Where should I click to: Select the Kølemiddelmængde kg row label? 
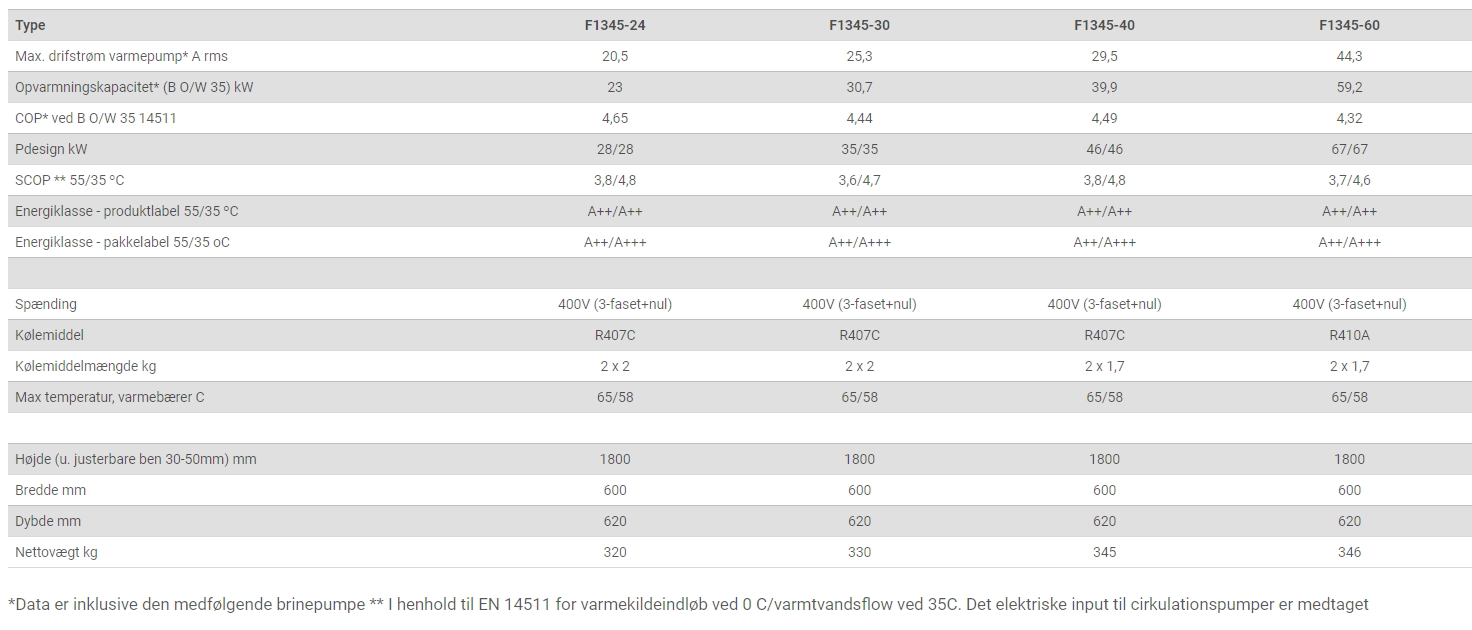[86, 366]
